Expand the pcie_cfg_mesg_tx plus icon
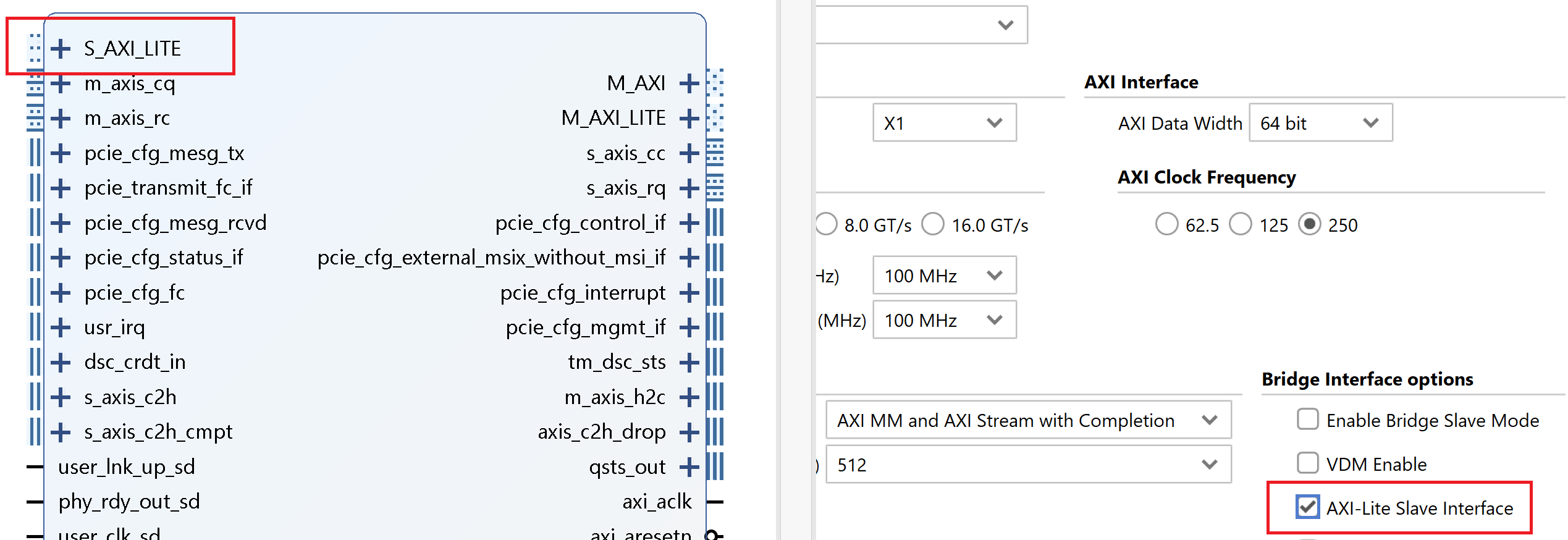Screen dimensions: 1568x540 pos(61,153)
